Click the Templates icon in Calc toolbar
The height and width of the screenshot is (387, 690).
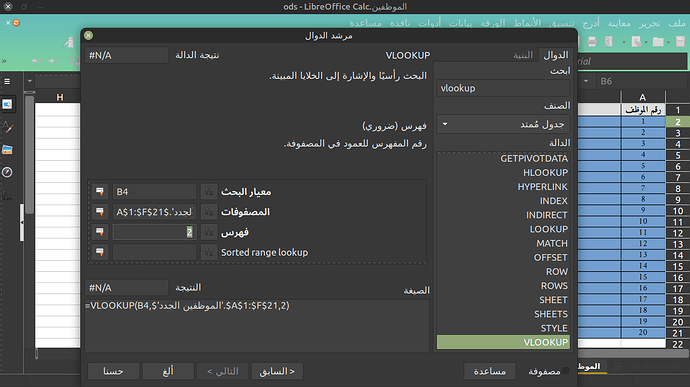(636, 42)
